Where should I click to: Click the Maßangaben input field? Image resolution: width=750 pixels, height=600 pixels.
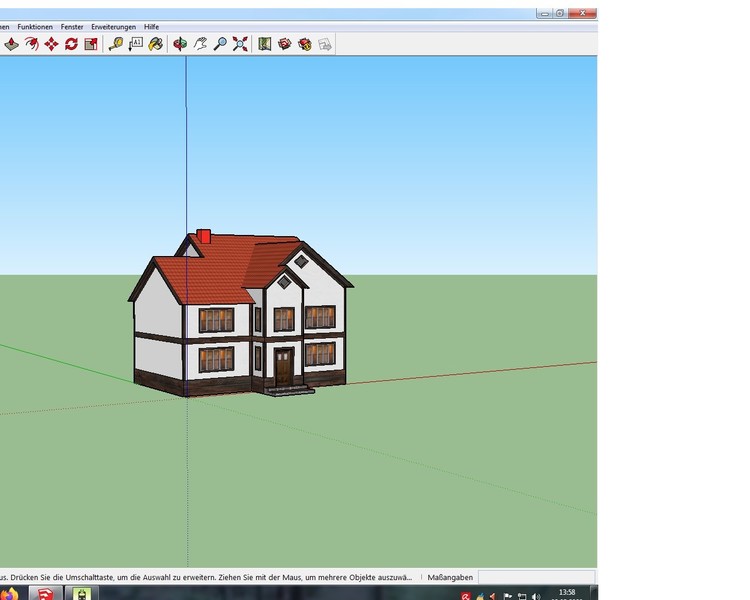pos(537,577)
